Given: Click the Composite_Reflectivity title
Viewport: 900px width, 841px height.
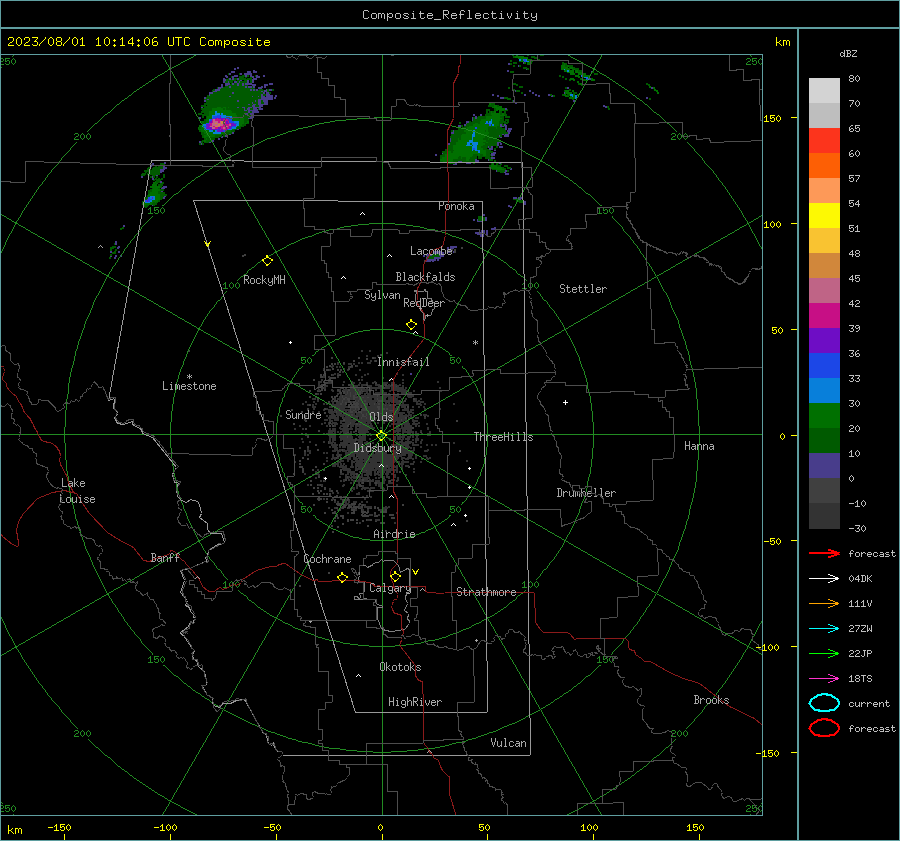Looking at the screenshot, I should pos(450,15).
